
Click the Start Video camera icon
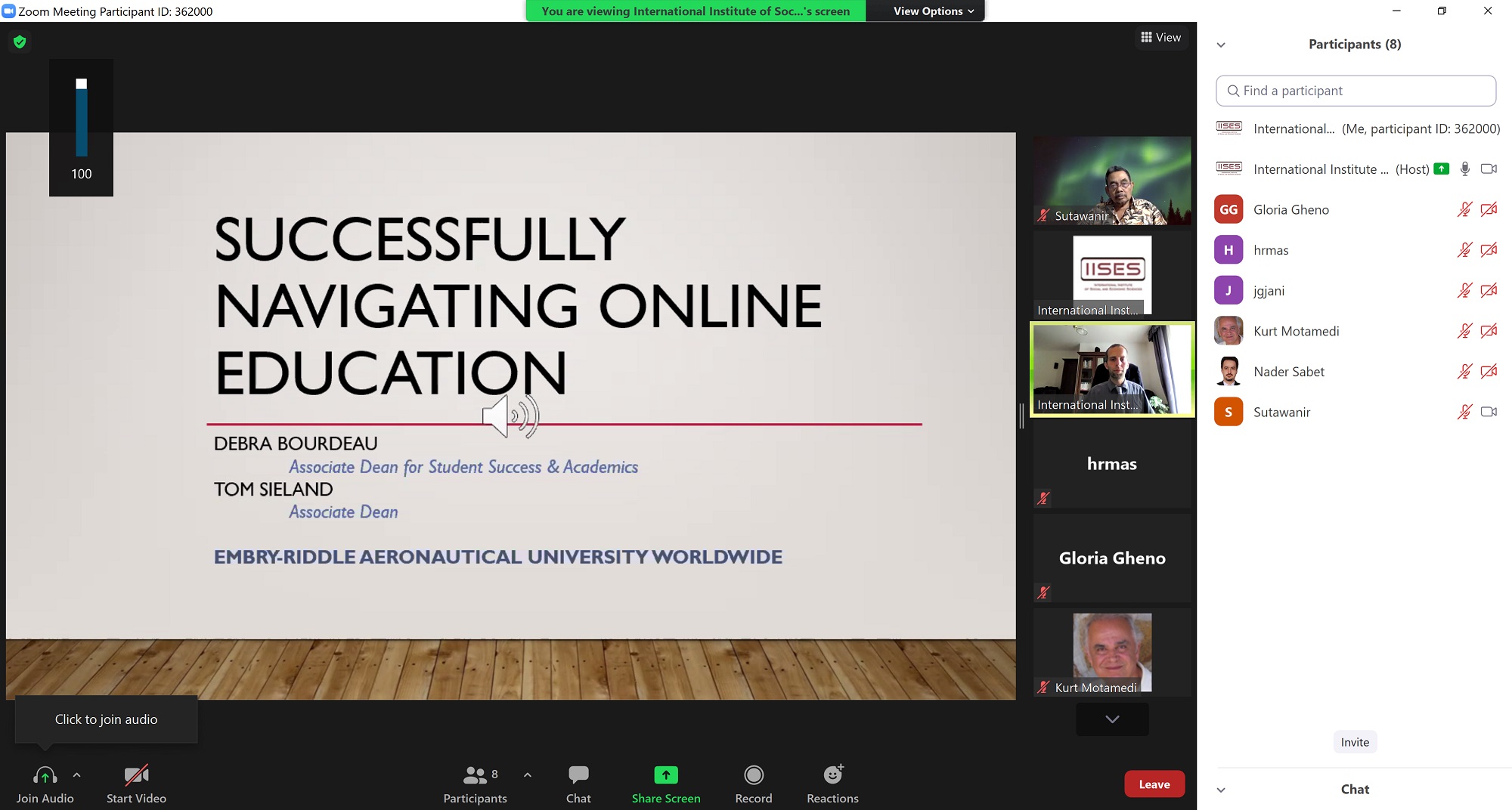click(136, 775)
